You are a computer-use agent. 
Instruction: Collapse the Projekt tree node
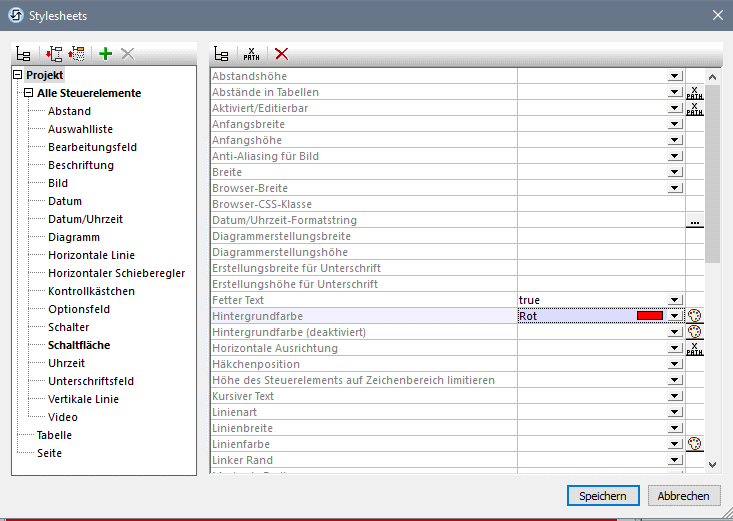pos(18,76)
